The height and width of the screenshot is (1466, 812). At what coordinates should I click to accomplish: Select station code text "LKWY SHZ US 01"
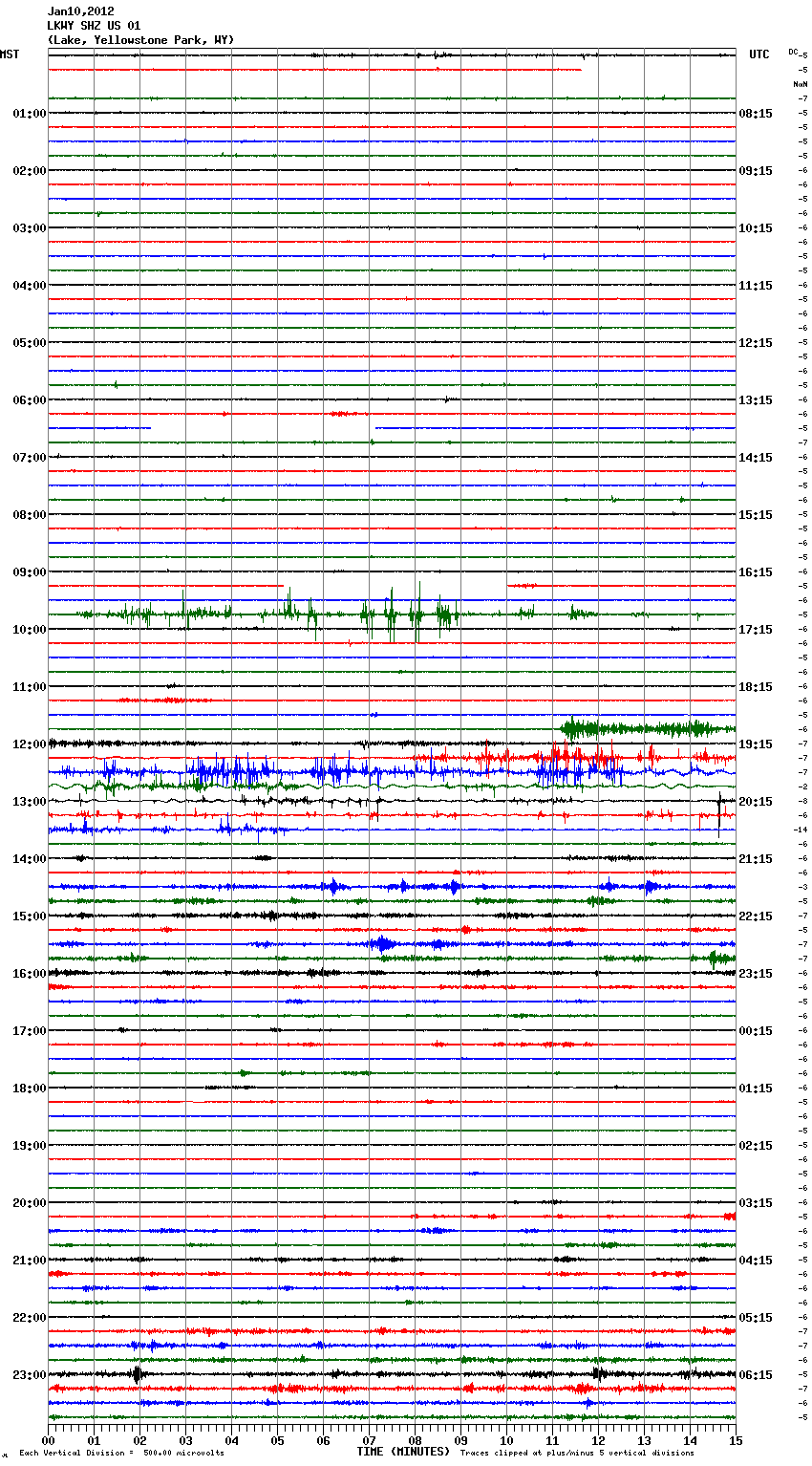coord(94,26)
